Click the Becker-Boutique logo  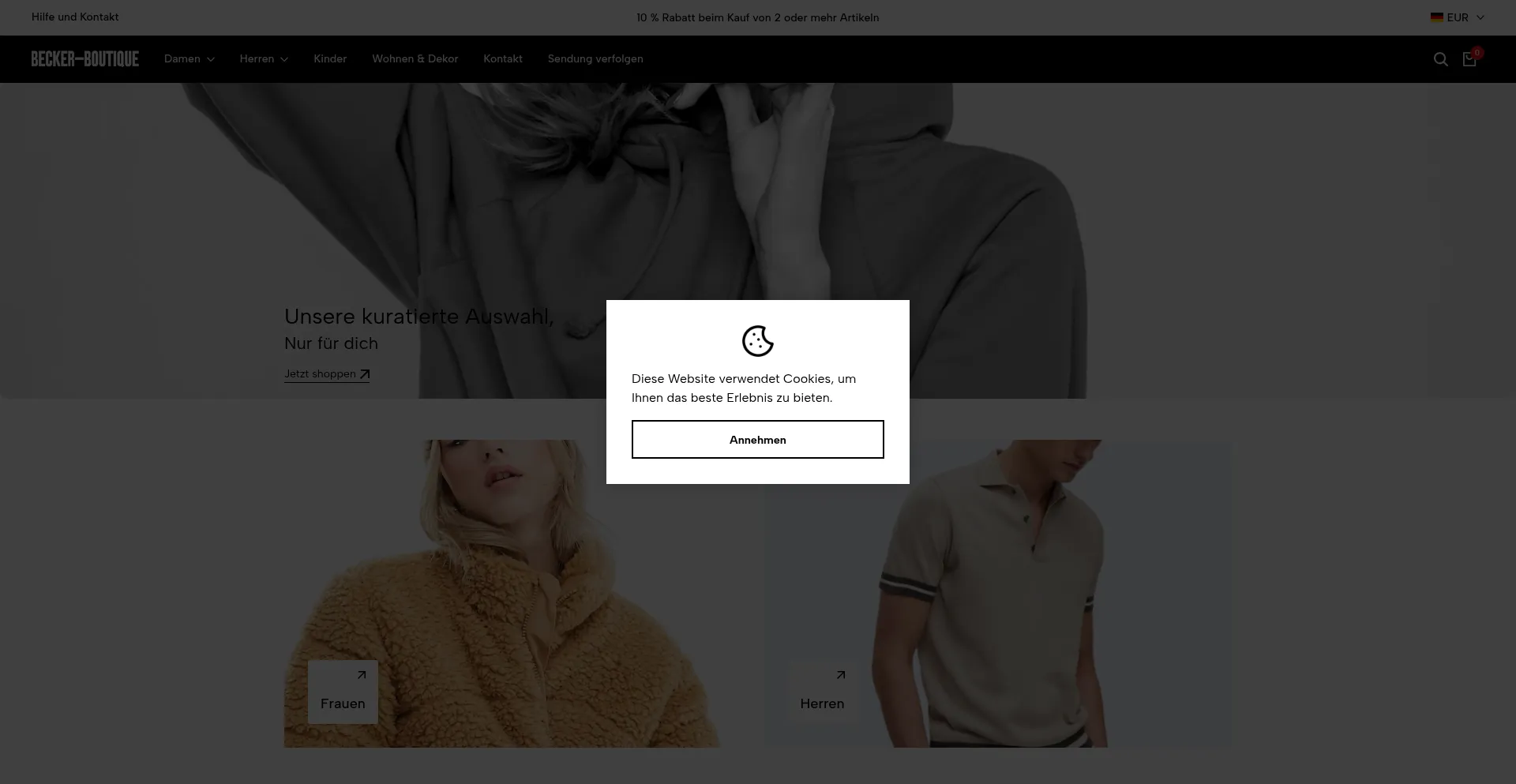coord(85,59)
